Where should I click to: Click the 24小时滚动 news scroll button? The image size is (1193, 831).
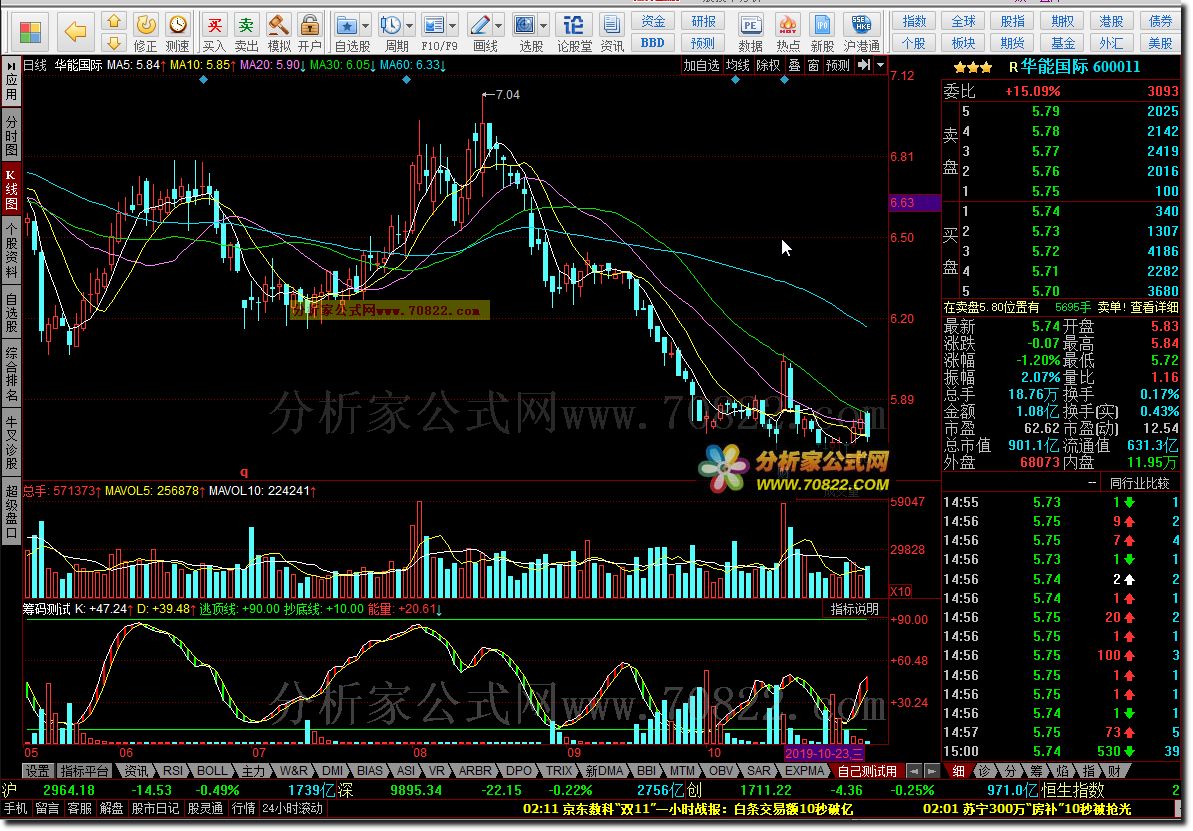coord(292,808)
